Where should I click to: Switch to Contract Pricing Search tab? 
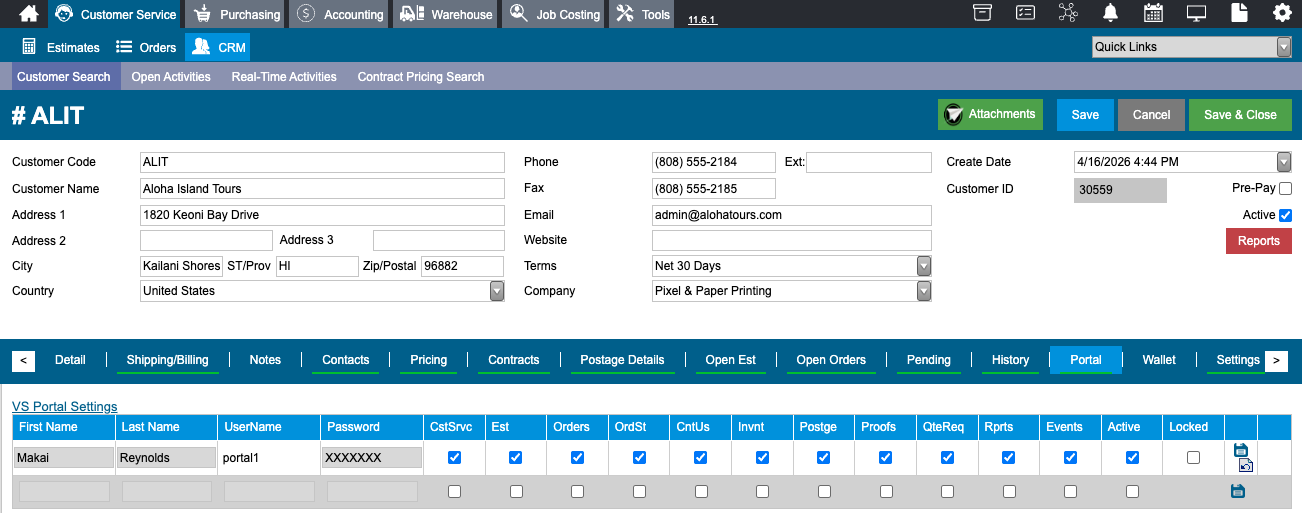click(x=421, y=77)
